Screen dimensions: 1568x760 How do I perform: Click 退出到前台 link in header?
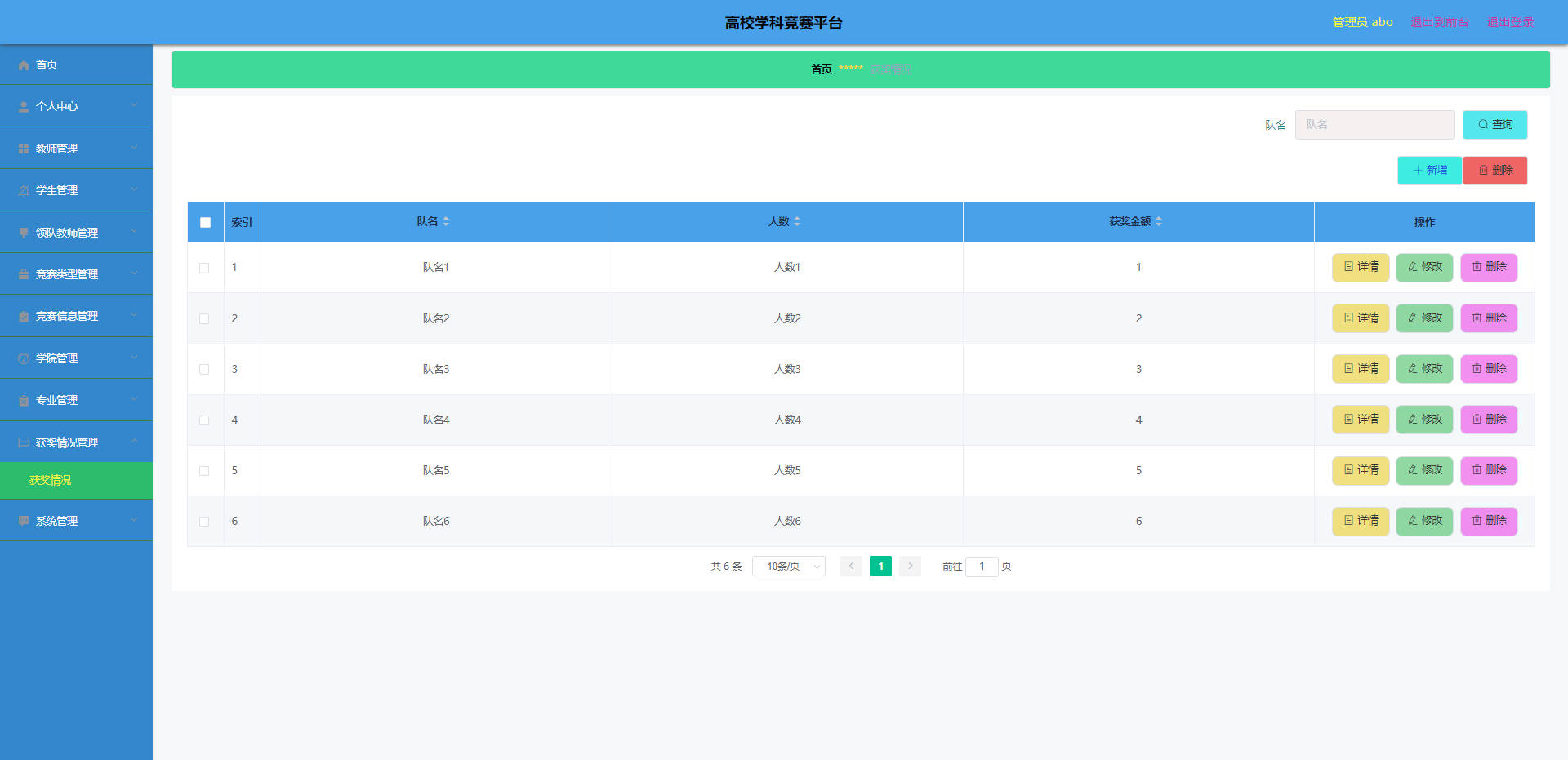click(1439, 22)
